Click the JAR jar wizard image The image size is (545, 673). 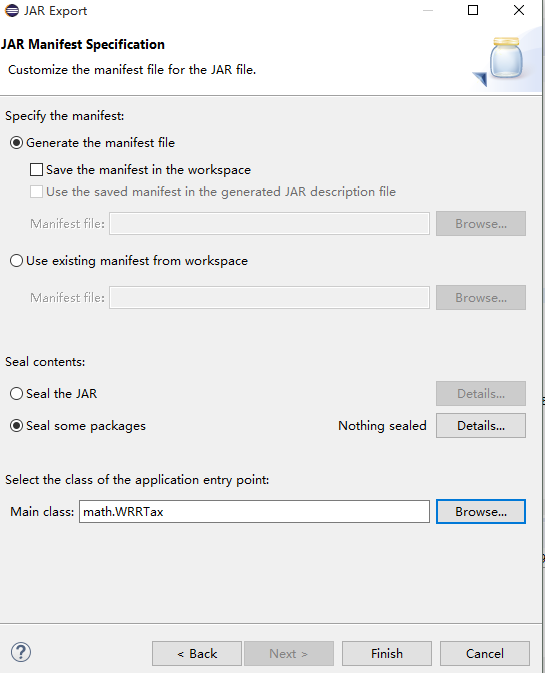pyautogui.click(x=505, y=60)
